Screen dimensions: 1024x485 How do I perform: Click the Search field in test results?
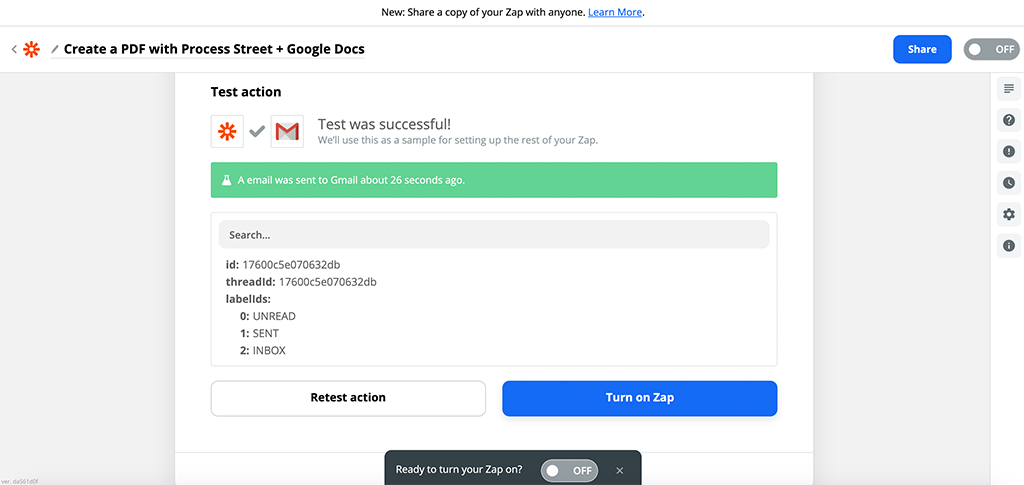click(x=494, y=235)
